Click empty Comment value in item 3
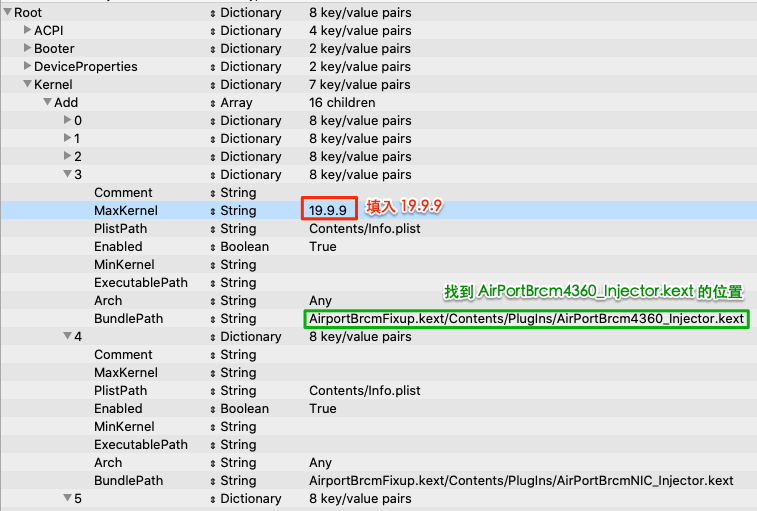 (x=529, y=193)
